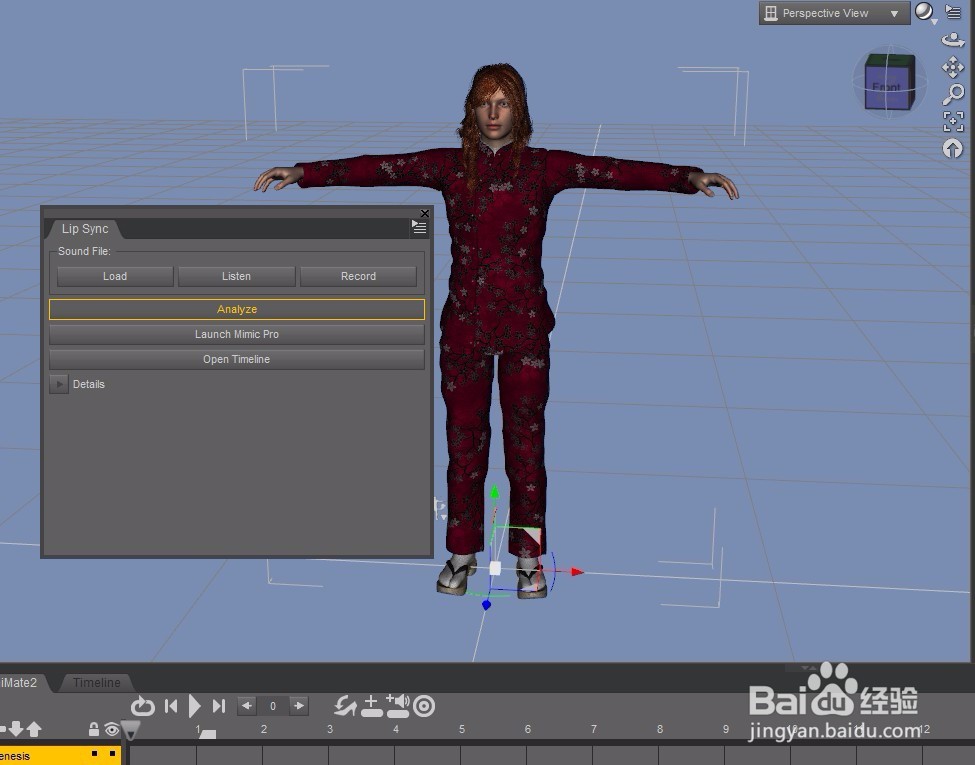Expand the Details section in Lip Sync
Image resolution: width=975 pixels, height=765 pixels.
click(59, 384)
